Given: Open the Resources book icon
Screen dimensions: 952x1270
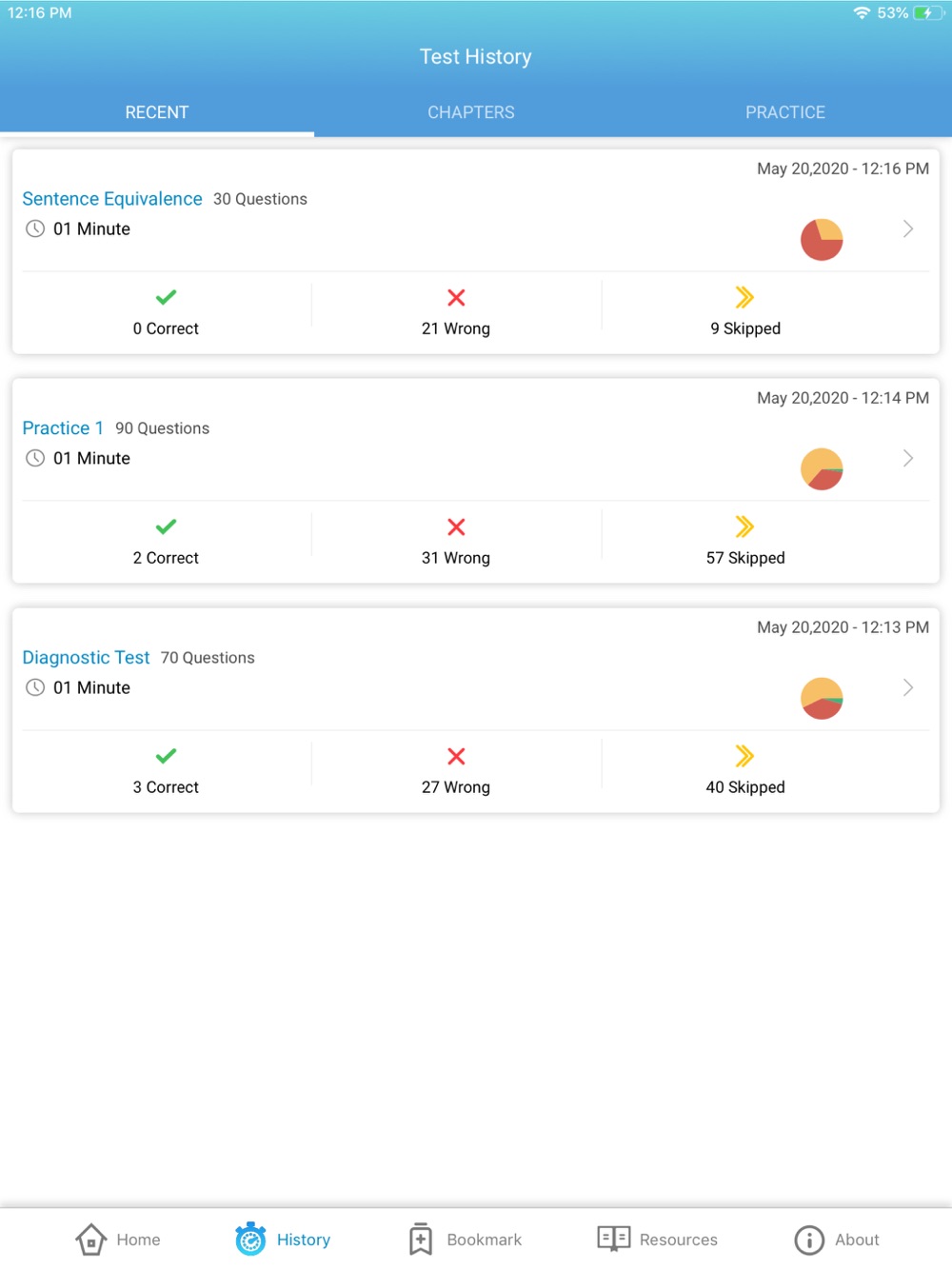Looking at the screenshot, I should click(x=613, y=1238).
